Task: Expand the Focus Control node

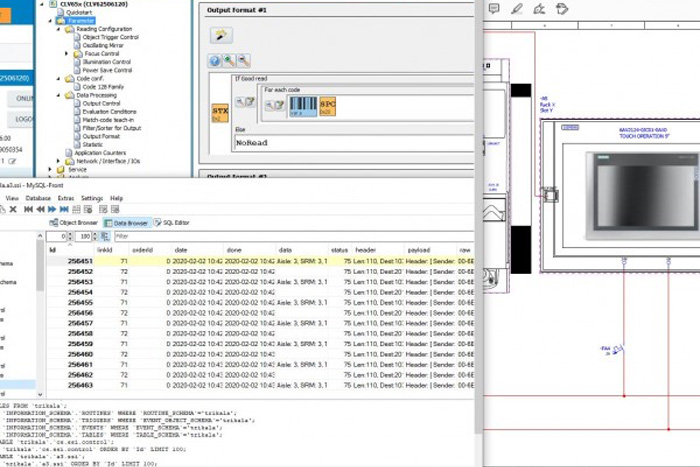Action: (67, 54)
